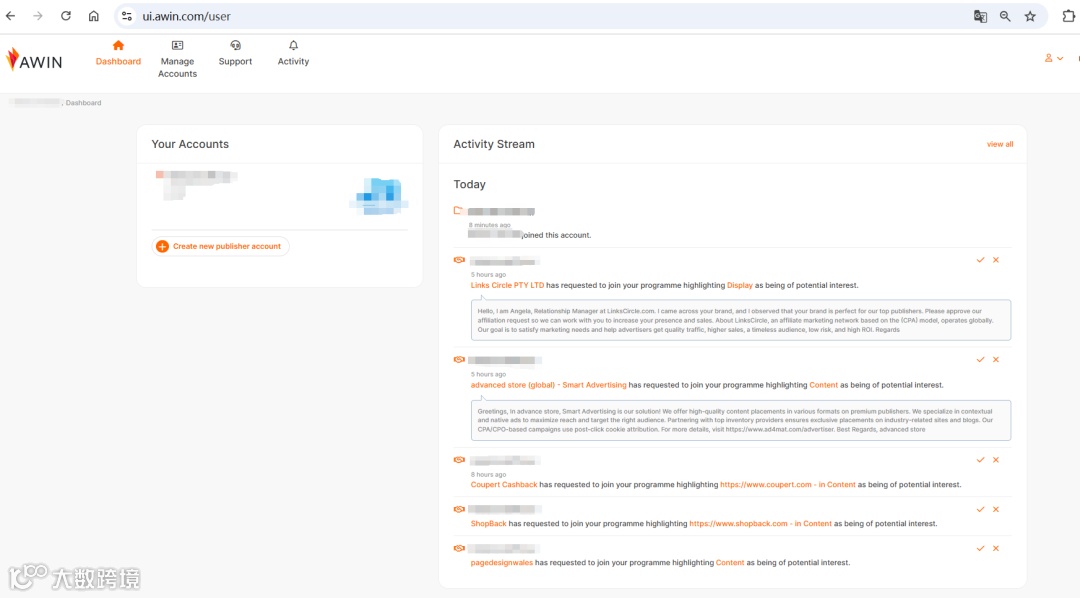
Task: Go back with the browser back arrow
Action: 10,16
